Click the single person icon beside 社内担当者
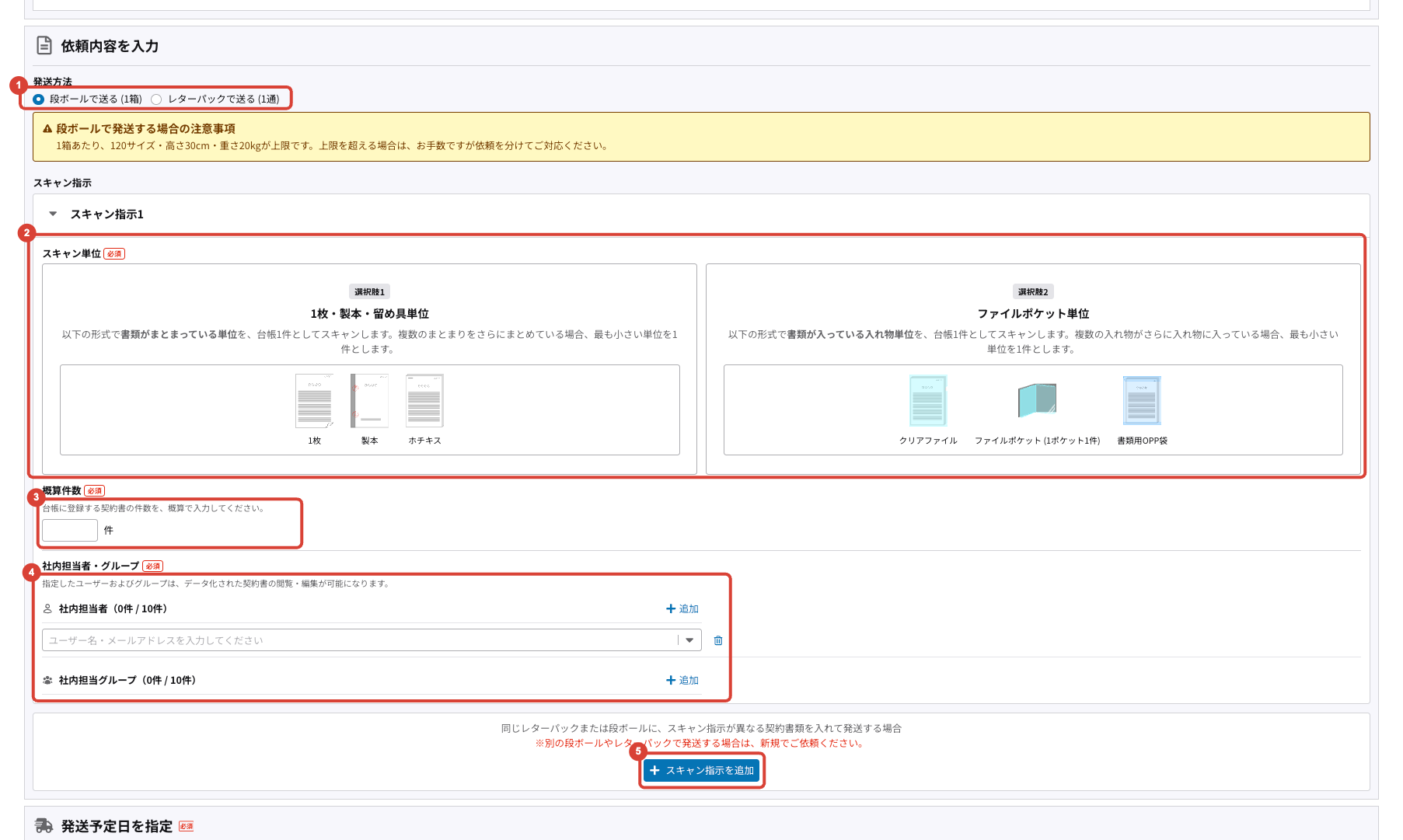1403x840 pixels. (x=47, y=609)
